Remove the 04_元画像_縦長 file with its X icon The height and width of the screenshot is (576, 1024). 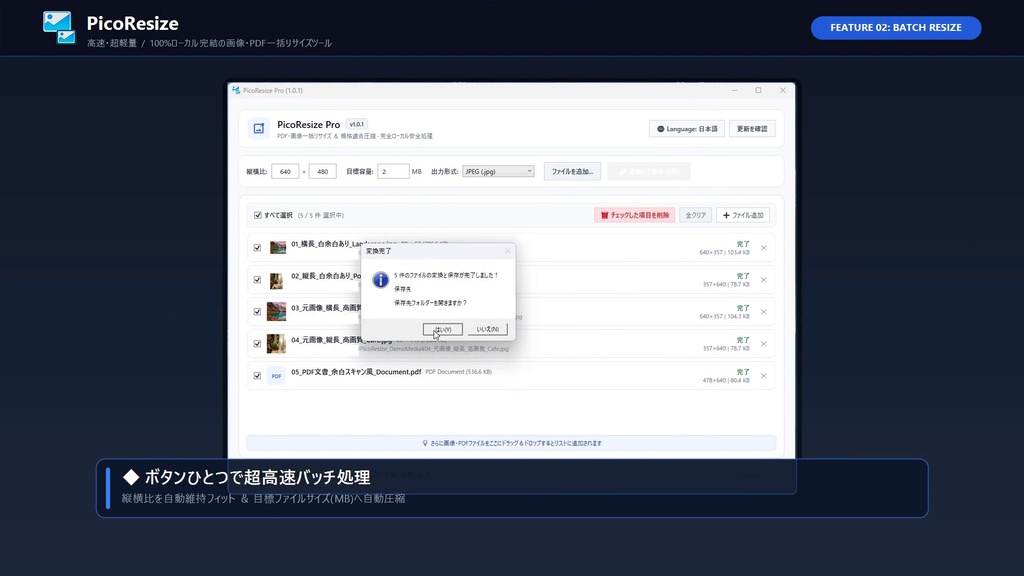click(x=763, y=344)
